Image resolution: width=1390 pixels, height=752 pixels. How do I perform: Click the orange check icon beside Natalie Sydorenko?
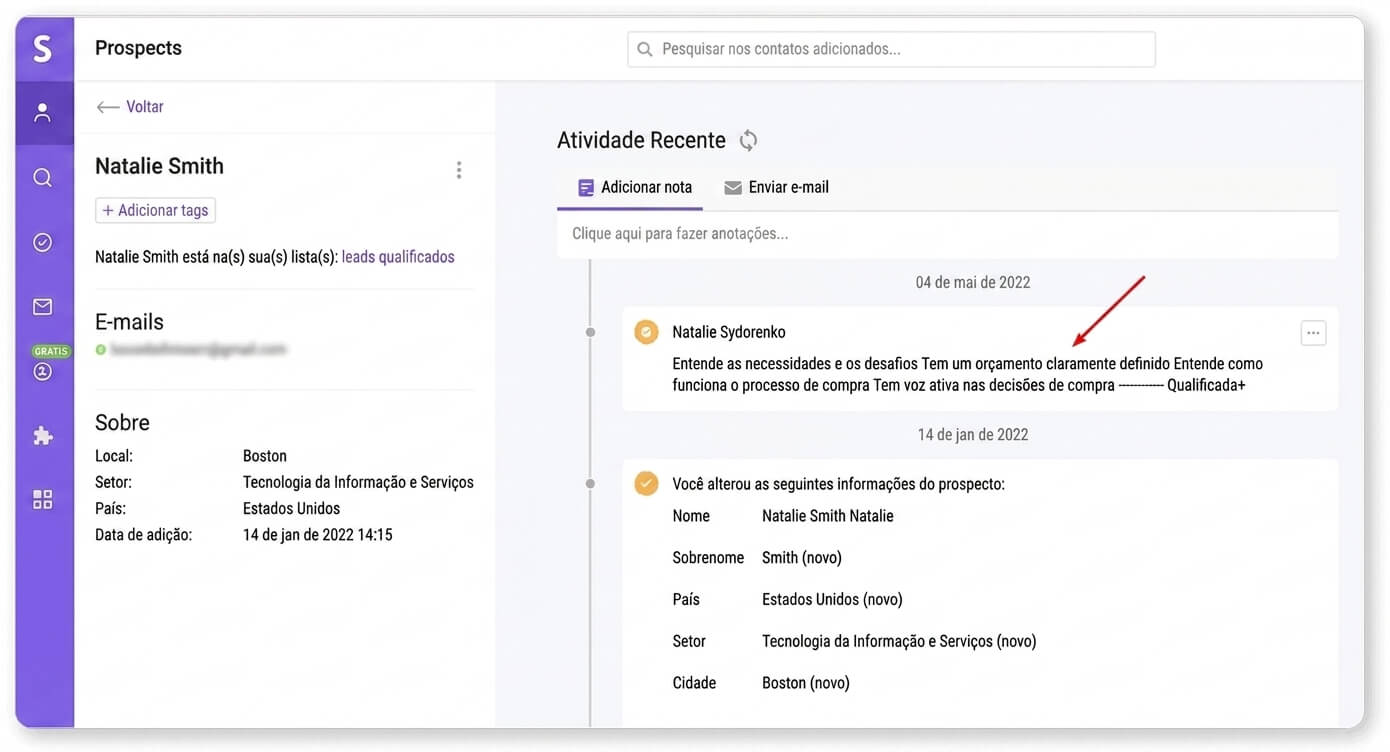[646, 332]
